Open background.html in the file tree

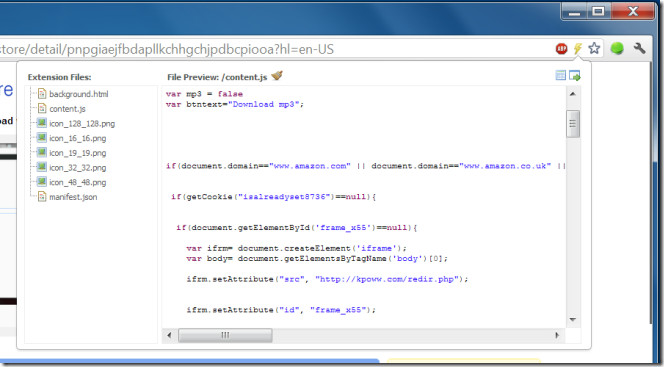78,94
